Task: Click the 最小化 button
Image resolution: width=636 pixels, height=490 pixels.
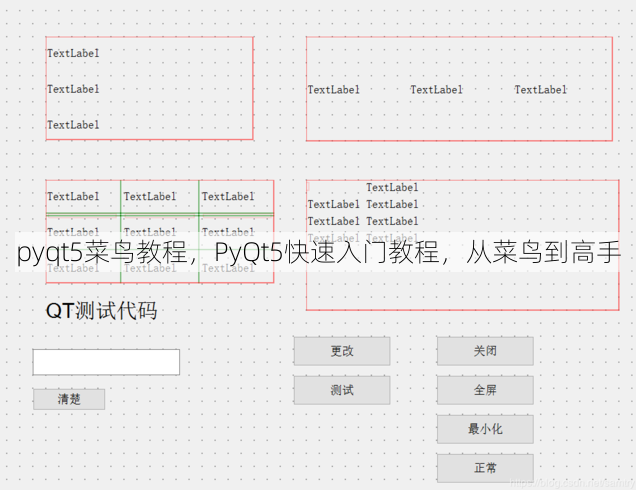Action: pyautogui.click(x=485, y=429)
